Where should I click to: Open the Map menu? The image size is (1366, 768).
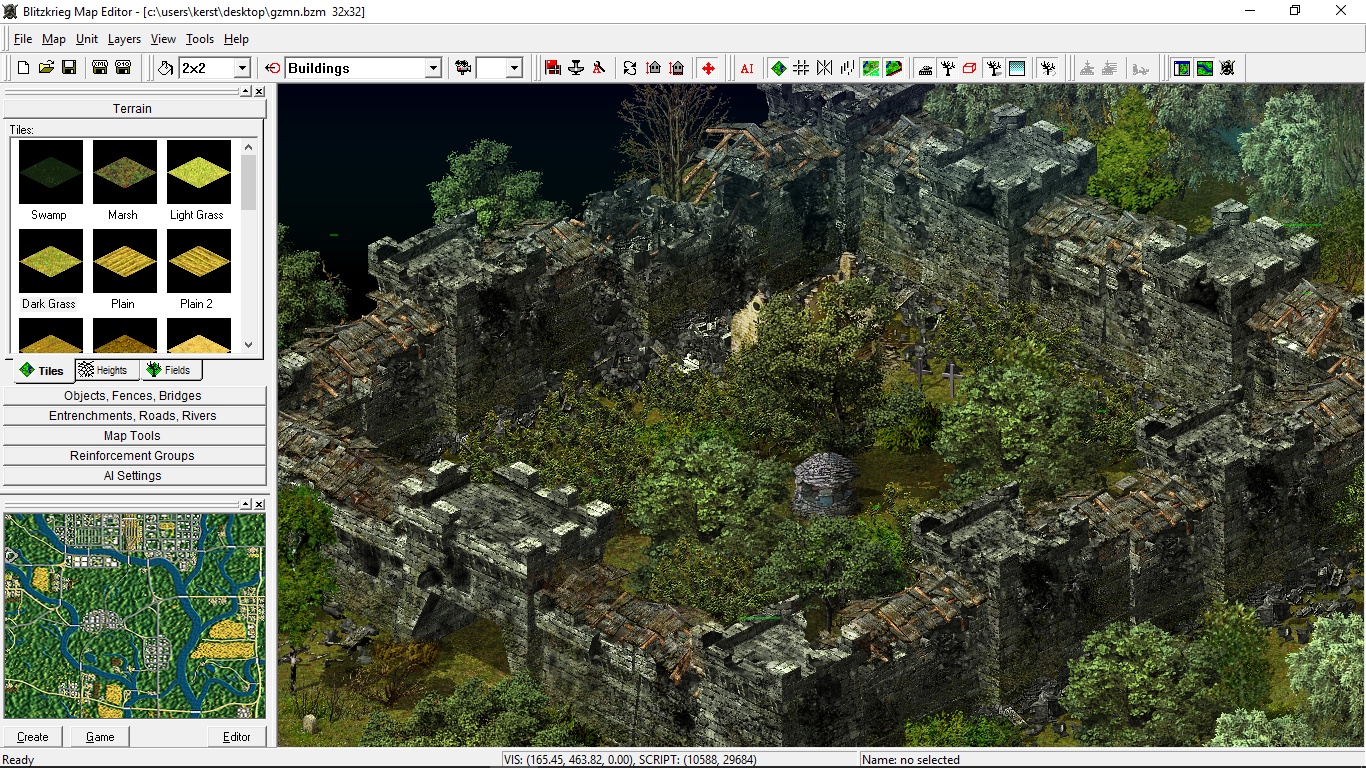coord(54,39)
